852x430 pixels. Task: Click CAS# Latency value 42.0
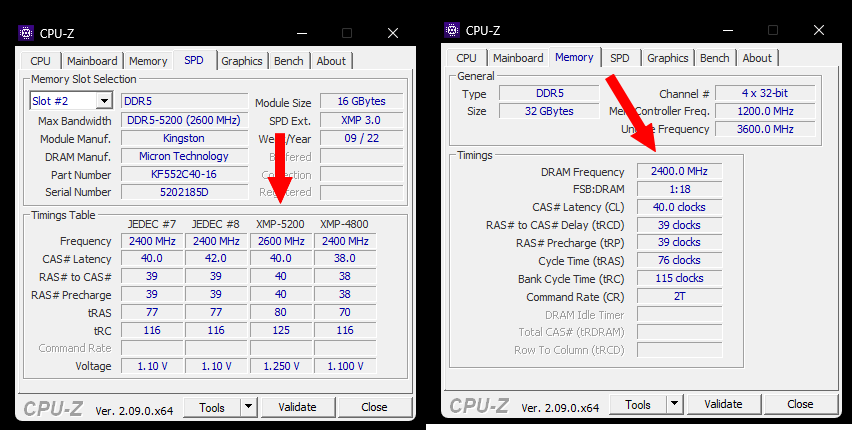pyautogui.click(x=216, y=258)
